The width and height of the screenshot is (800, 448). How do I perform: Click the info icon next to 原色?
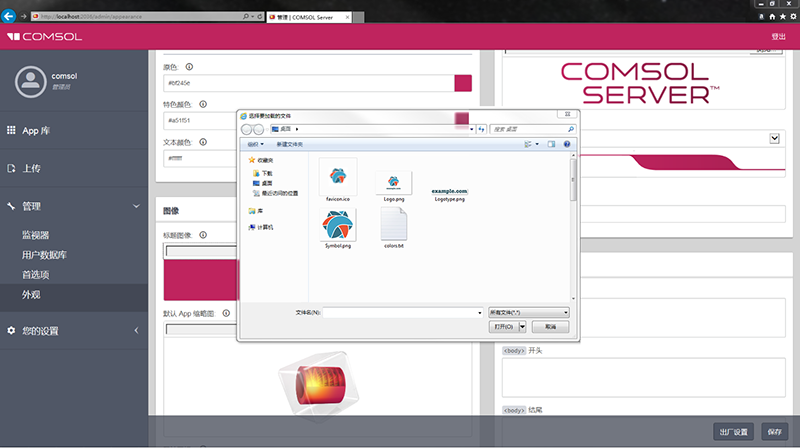tap(189, 67)
